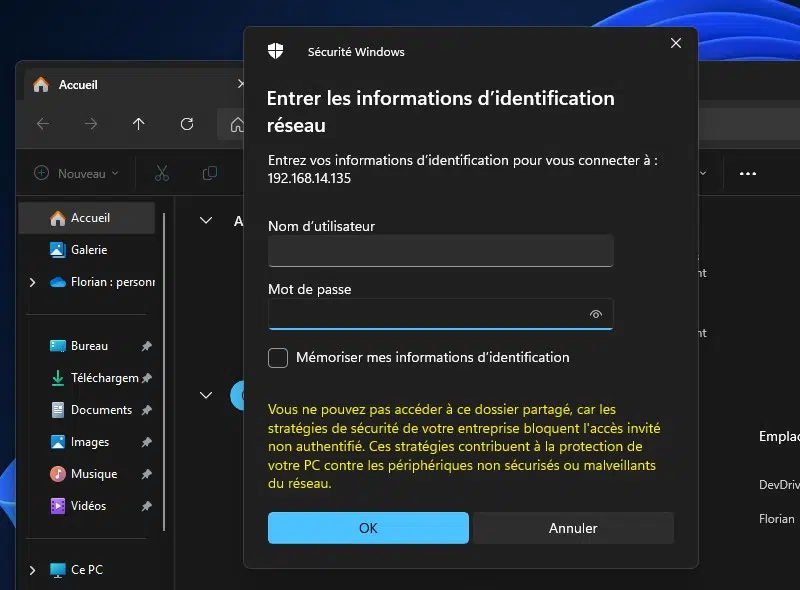Select the Accueil tab

[x=78, y=85]
